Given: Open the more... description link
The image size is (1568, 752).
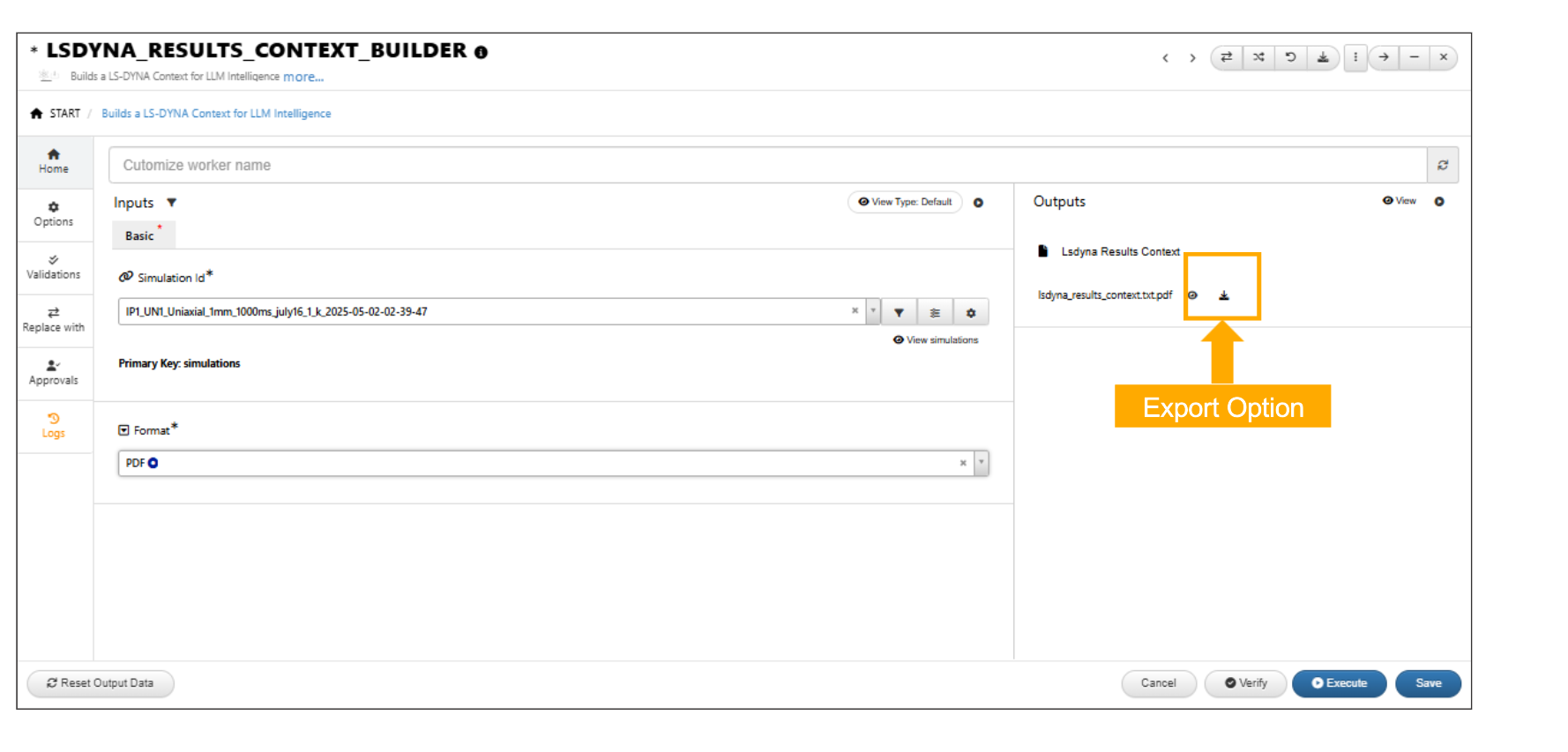Looking at the screenshot, I should [303, 77].
